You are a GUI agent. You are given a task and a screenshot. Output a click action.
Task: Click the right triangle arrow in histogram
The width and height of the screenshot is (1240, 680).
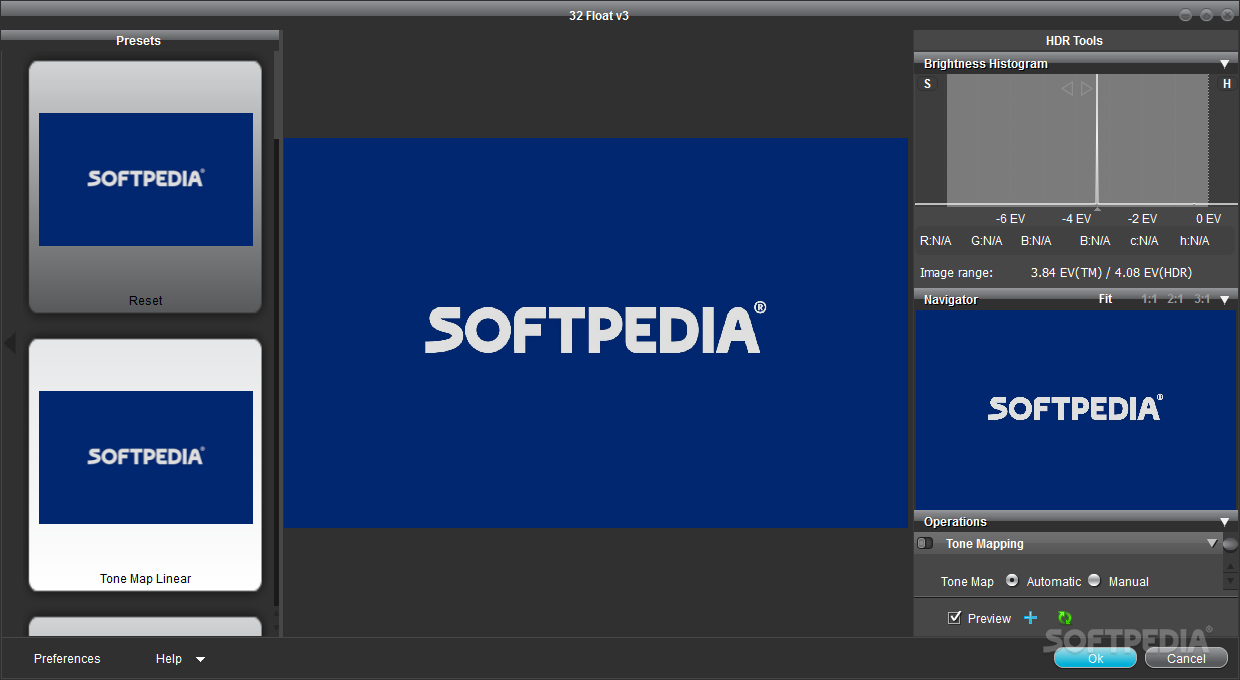(x=1087, y=88)
